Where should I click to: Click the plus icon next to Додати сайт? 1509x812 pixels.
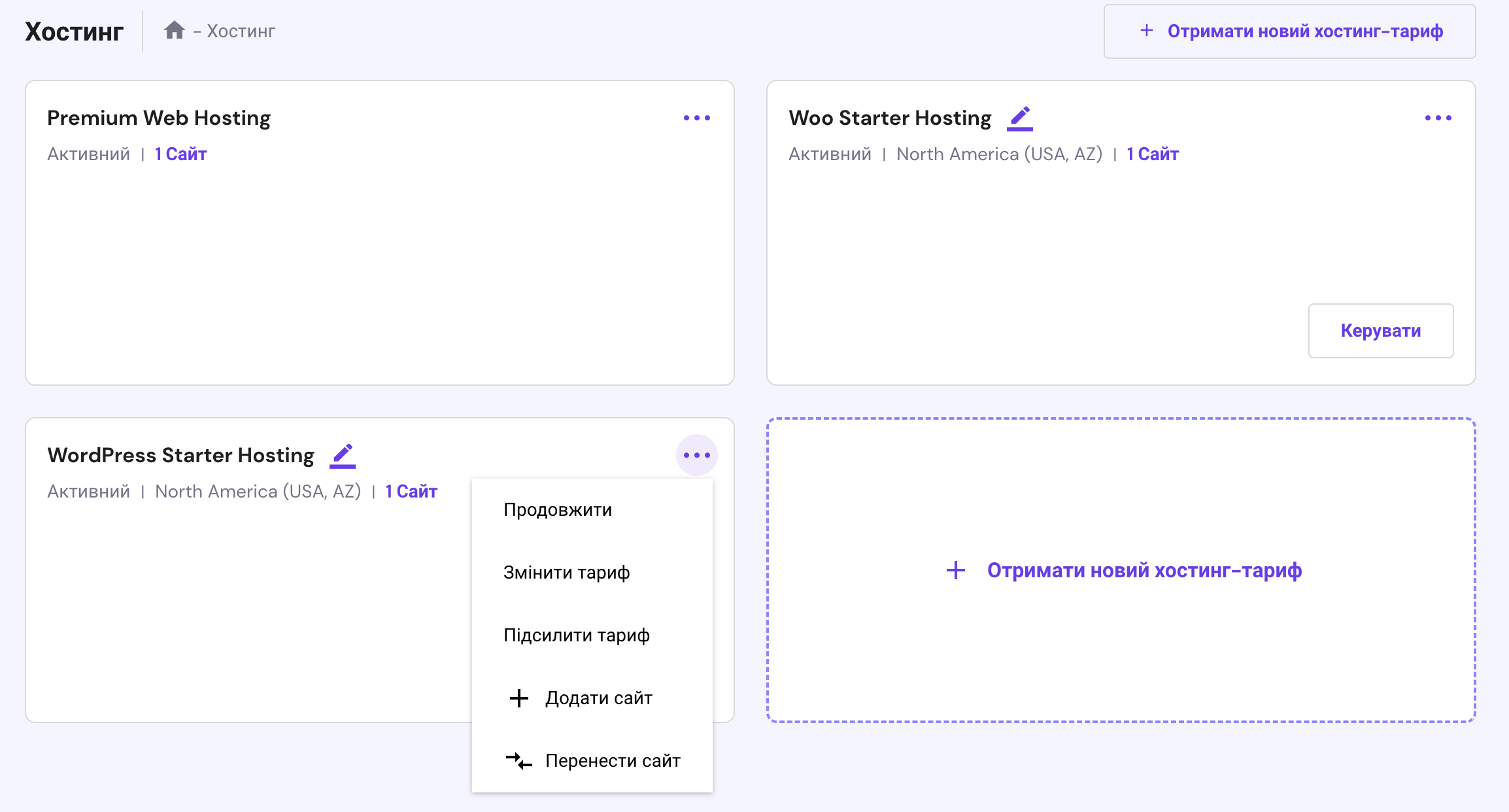pos(518,698)
